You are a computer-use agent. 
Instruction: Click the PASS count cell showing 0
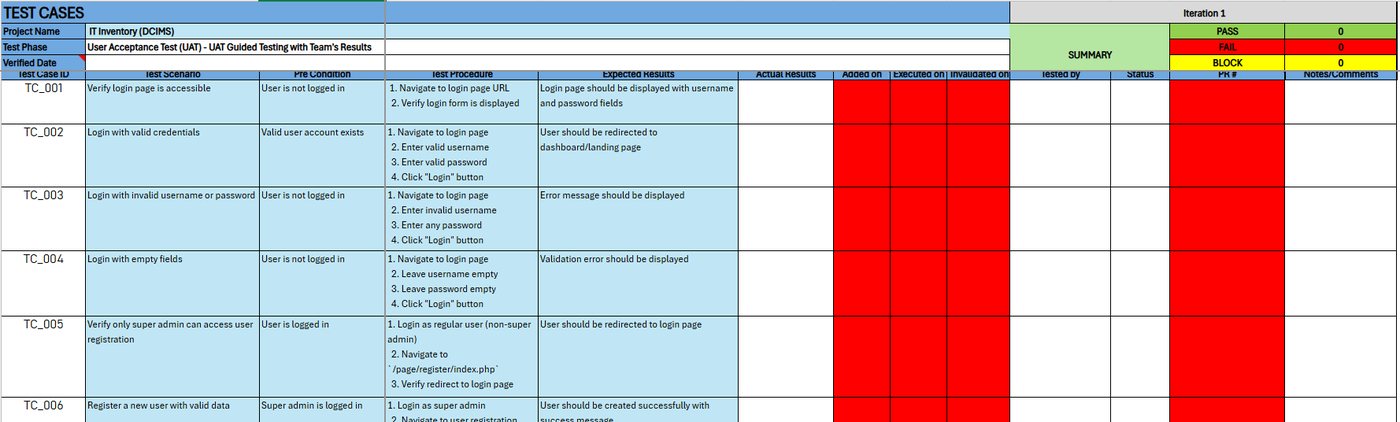[1340, 31]
